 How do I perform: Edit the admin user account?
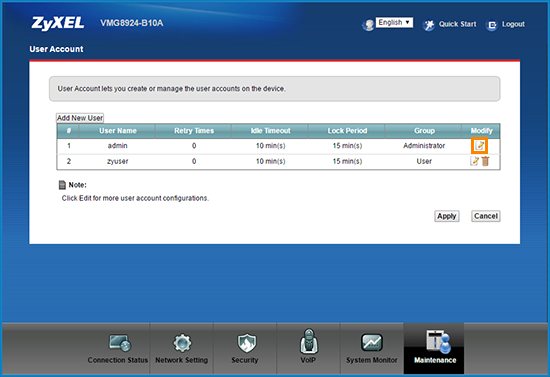coord(479,146)
